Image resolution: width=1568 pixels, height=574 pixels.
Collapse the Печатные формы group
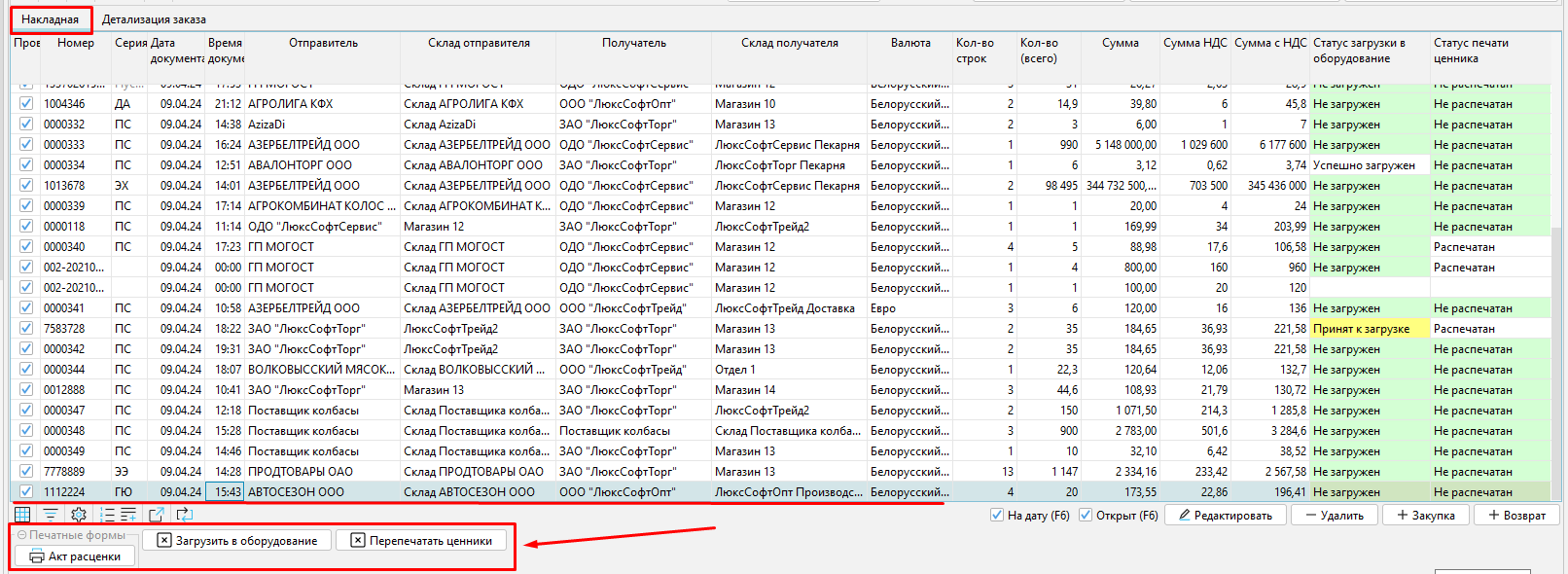[x=22, y=535]
